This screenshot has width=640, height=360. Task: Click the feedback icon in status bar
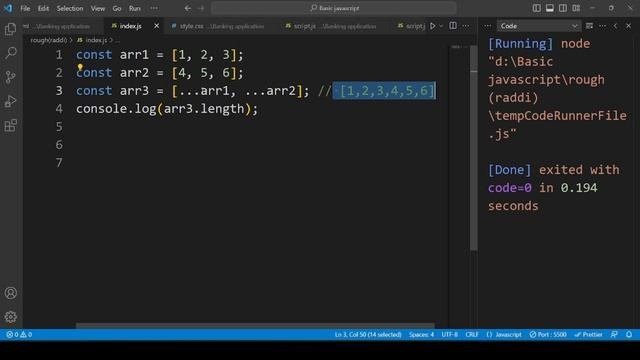coord(614,335)
